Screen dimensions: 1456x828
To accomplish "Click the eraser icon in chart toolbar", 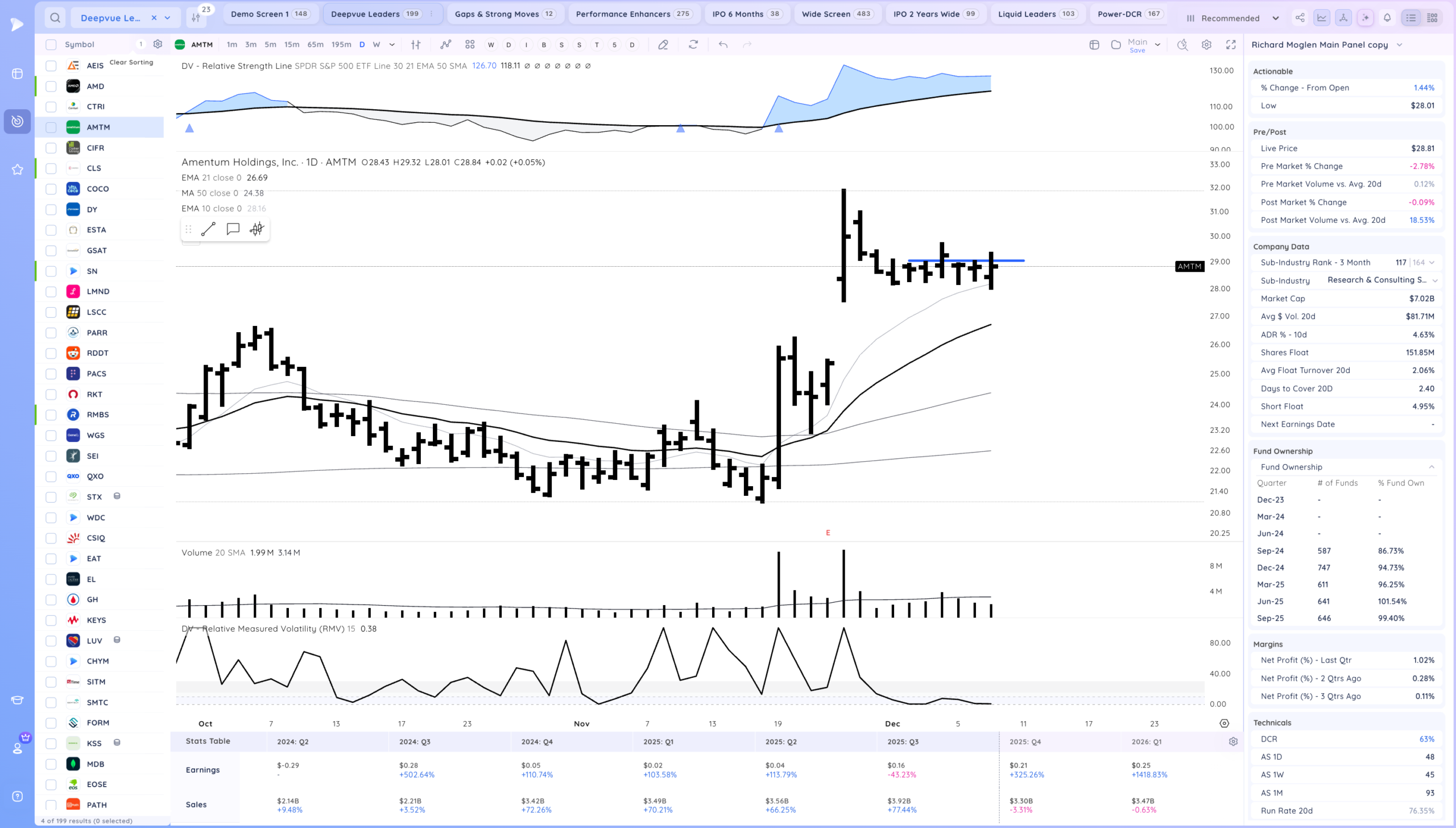I will [x=663, y=44].
